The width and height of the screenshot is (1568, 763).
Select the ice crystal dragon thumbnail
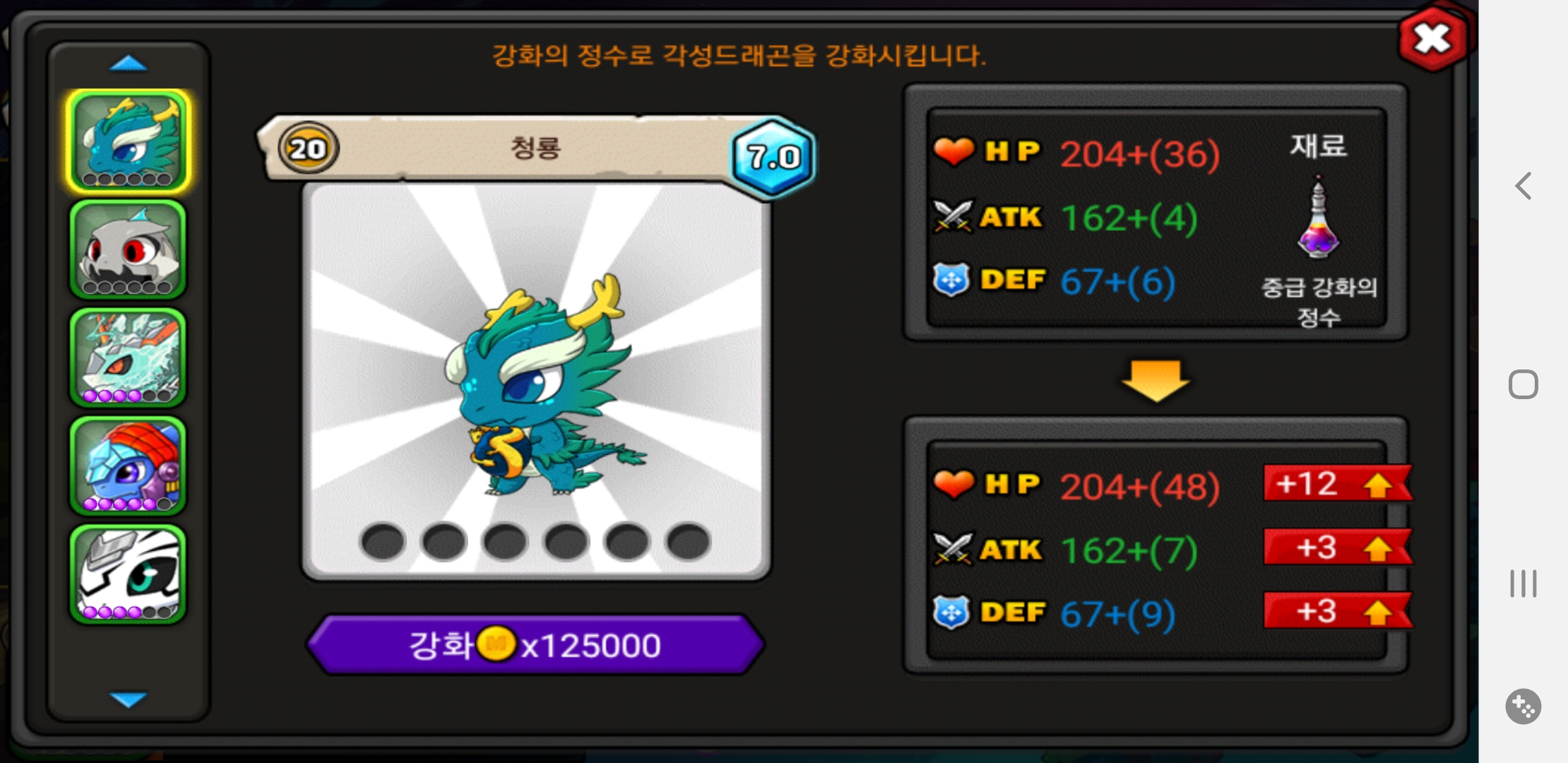click(x=128, y=357)
